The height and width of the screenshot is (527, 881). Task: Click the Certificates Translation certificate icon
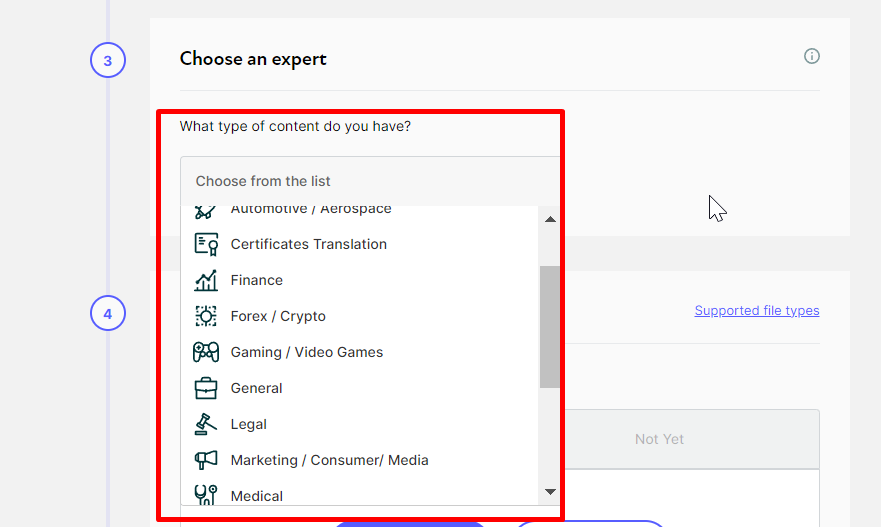pos(206,244)
